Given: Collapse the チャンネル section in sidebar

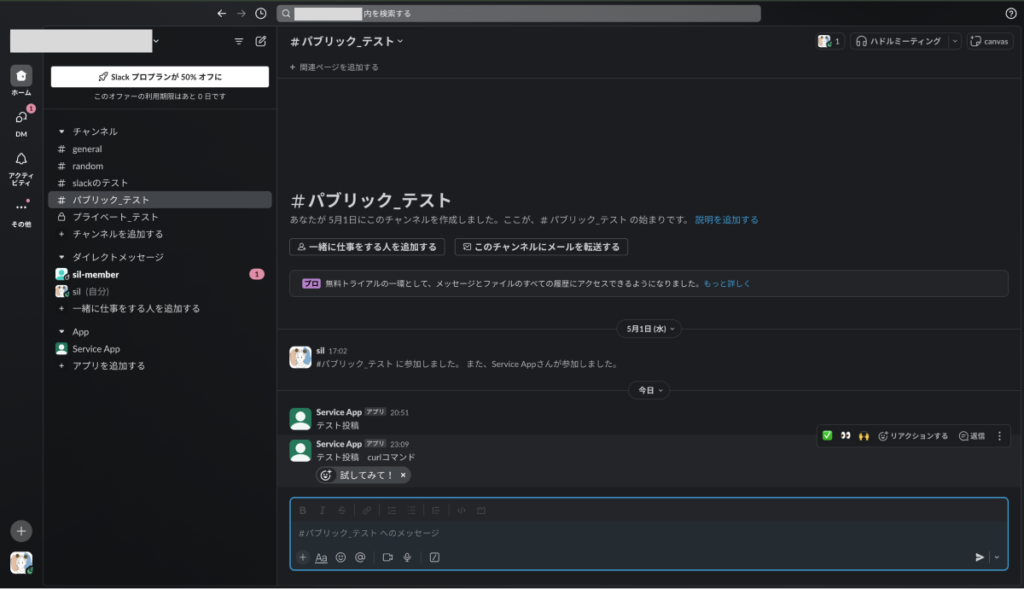Looking at the screenshot, I should (62, 131).
